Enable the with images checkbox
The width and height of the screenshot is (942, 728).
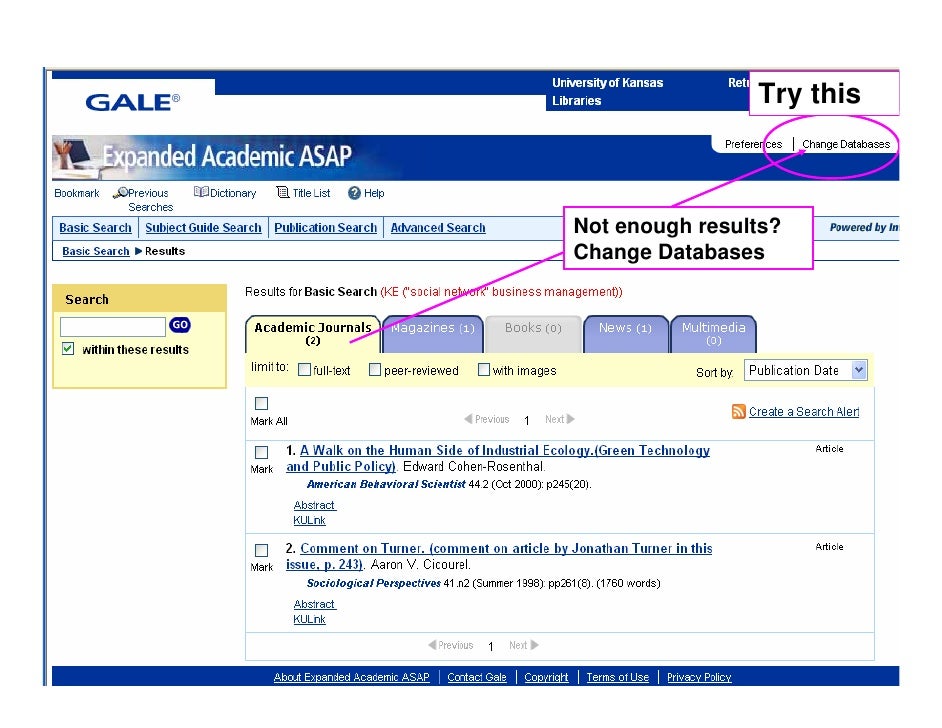[484, 370]
